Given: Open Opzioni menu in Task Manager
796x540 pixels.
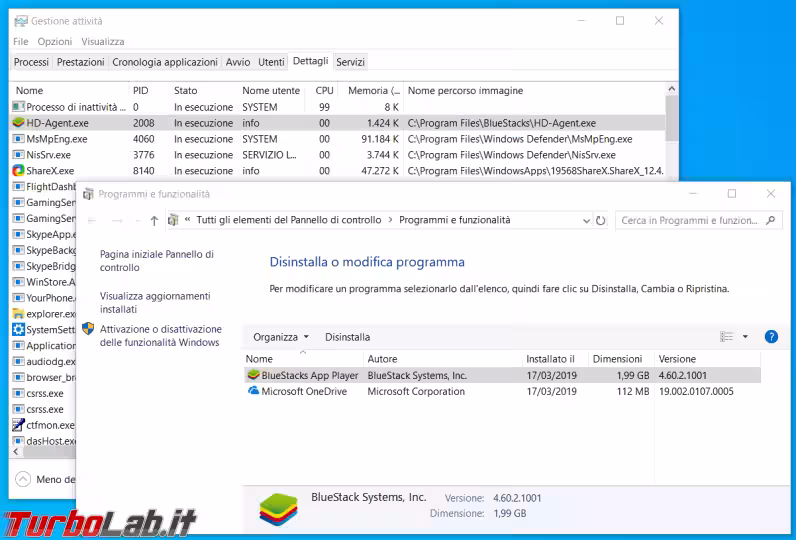Looking at the screenshot, I should (55, 42).
